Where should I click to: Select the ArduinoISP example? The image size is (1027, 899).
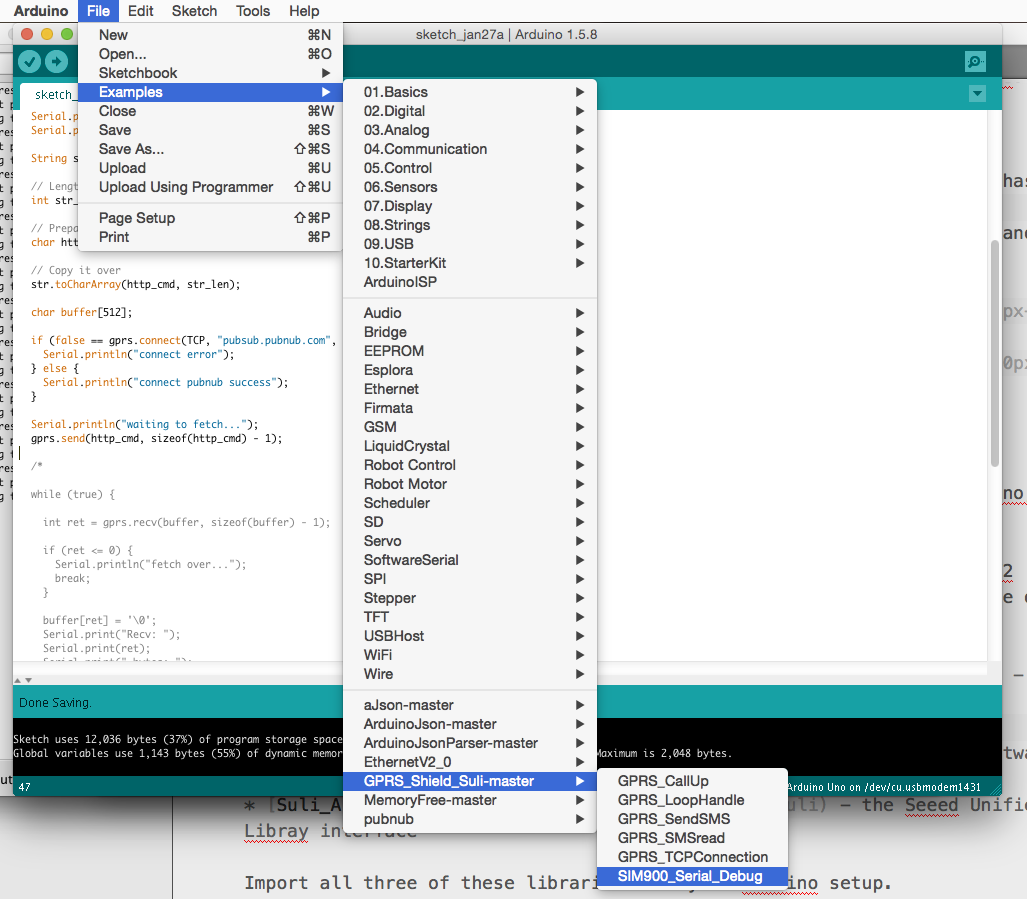pyautogui.click(x=400, y=282)
